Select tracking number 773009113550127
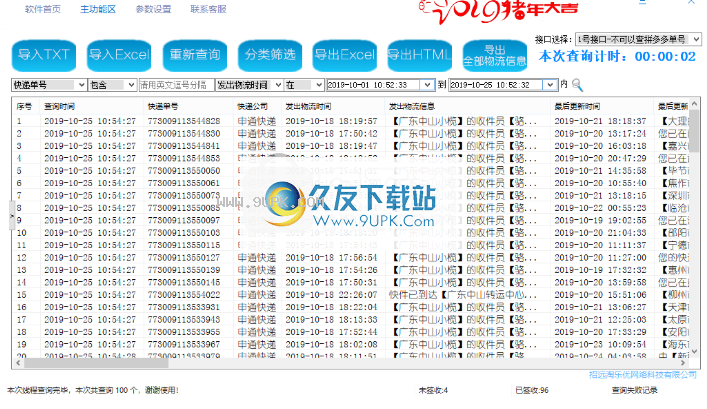 tap(184, 257)
